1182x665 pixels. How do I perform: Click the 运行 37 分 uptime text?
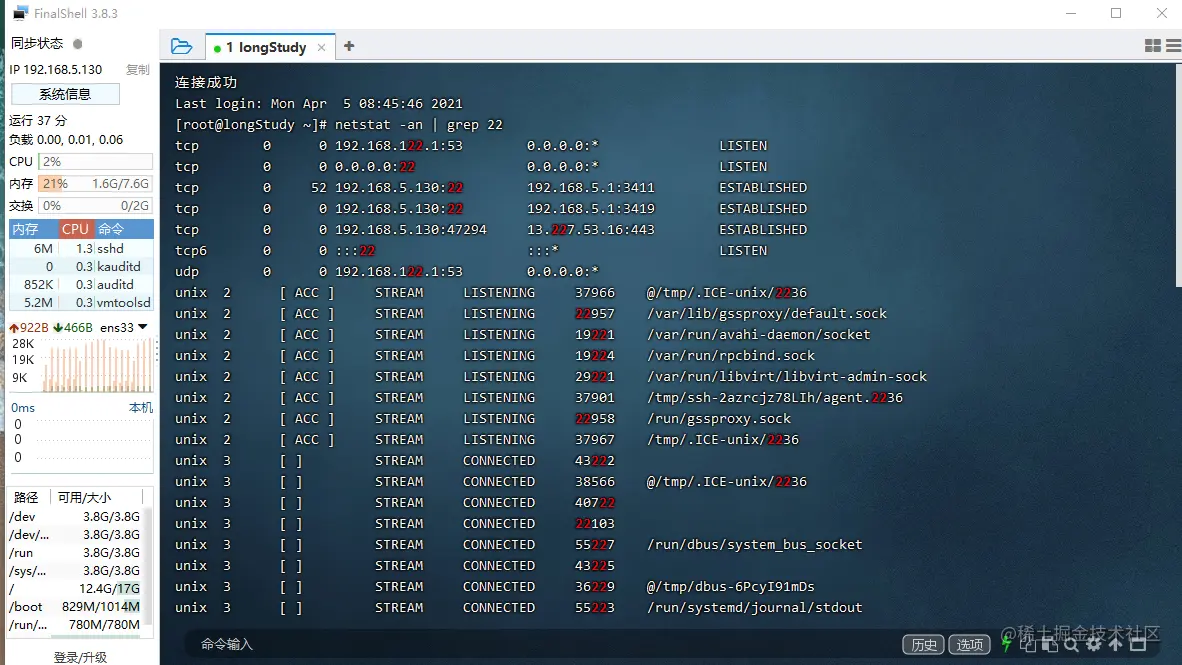pyautogui.click(x=38, y=121)
